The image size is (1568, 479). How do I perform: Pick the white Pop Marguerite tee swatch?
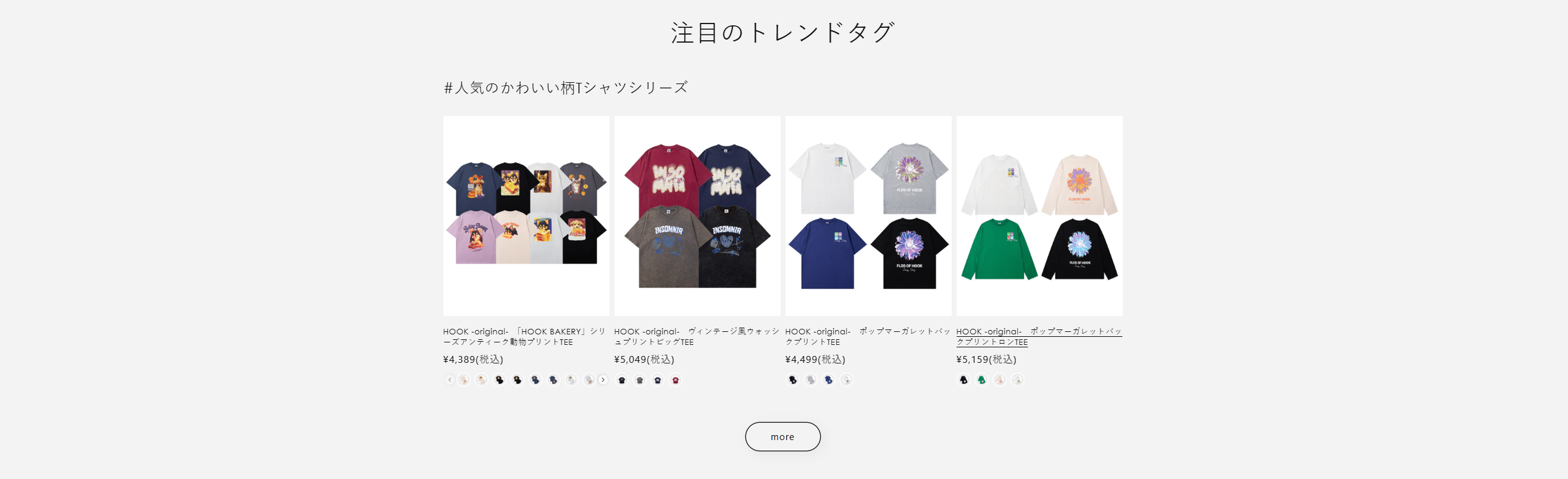[x=847, y=380]
